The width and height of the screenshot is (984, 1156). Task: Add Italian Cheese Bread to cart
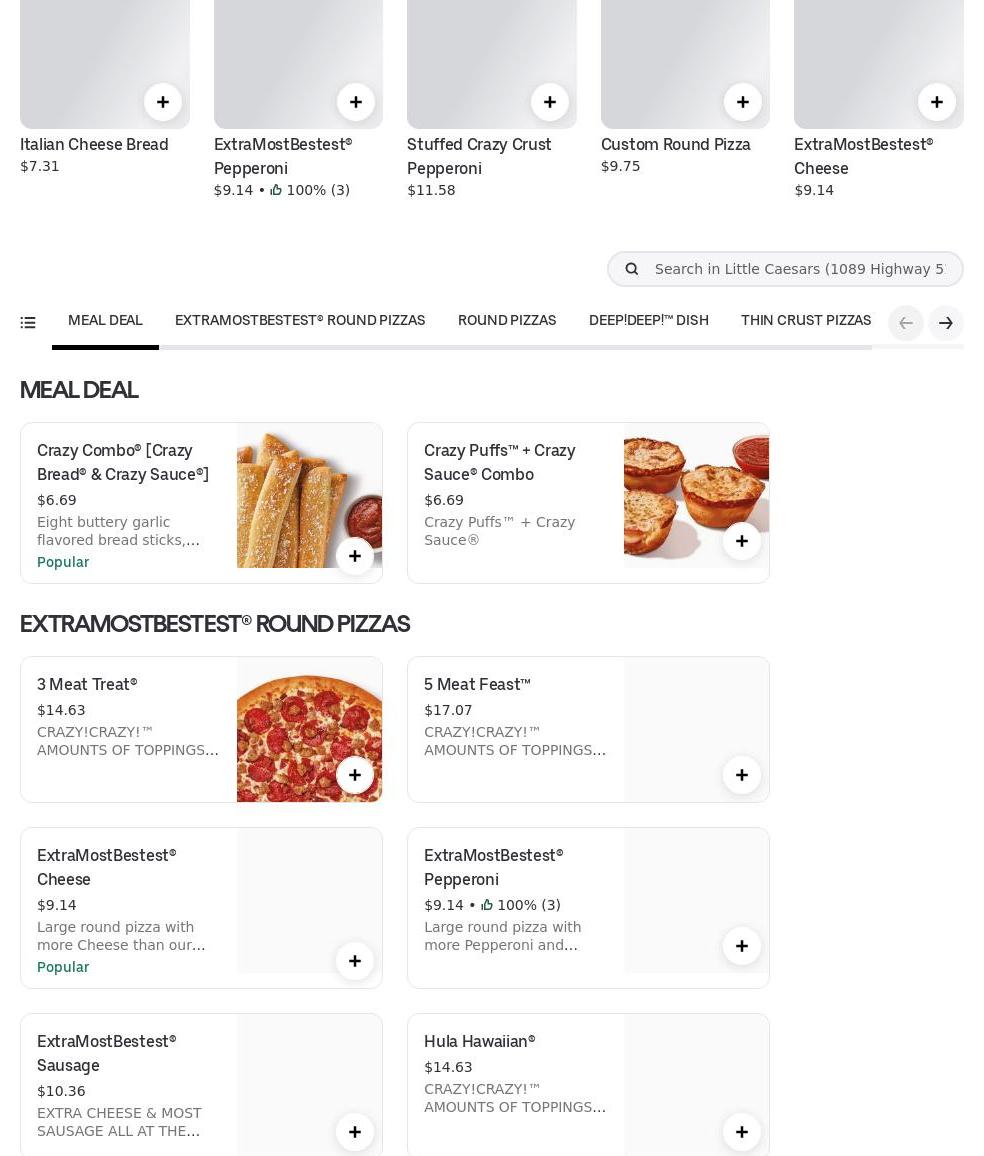163,102
